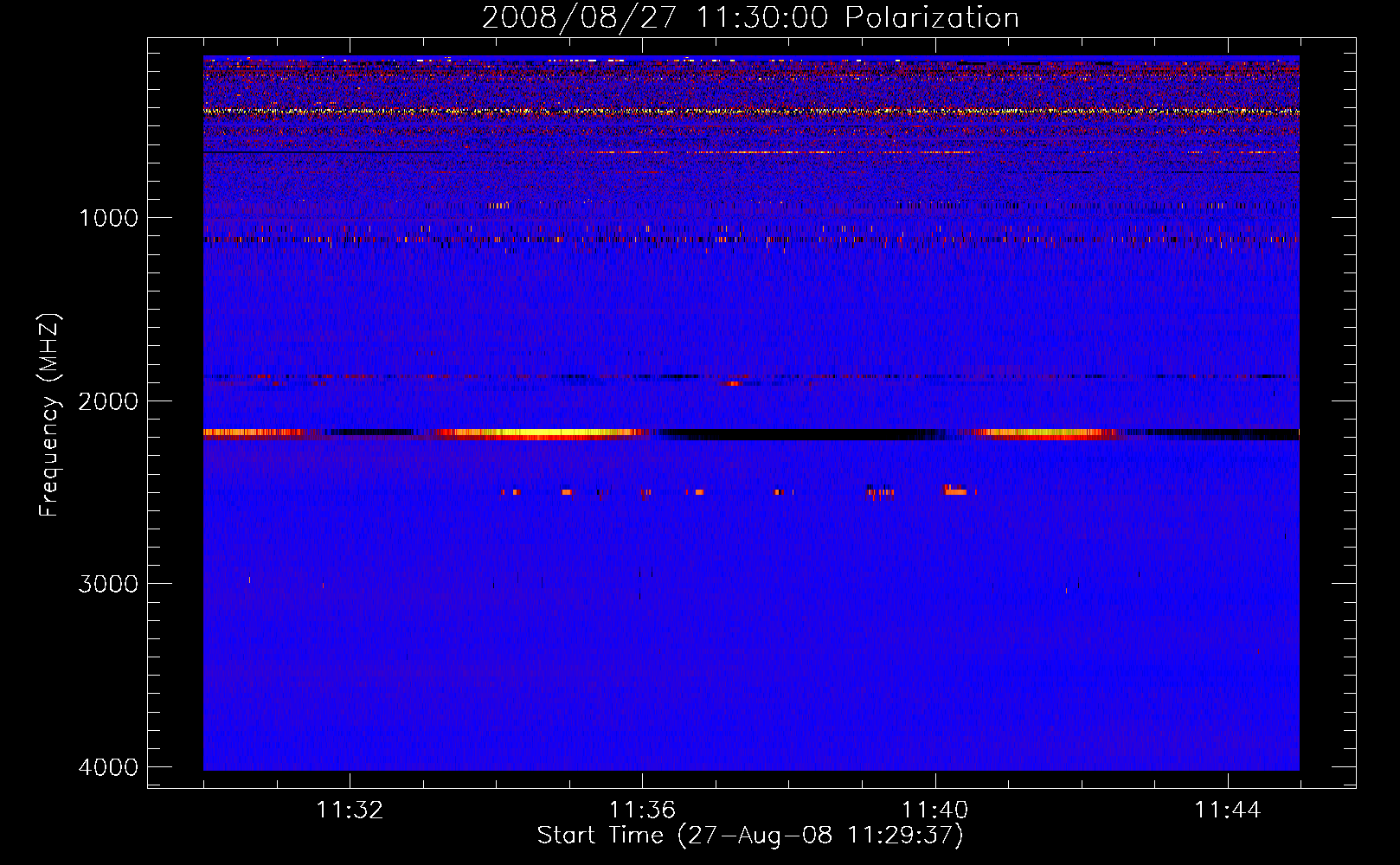Image resolution: width=1400 pixels, height=865 pixels.
Task: Click the 2000 frequency tick label
Action: 109,401
